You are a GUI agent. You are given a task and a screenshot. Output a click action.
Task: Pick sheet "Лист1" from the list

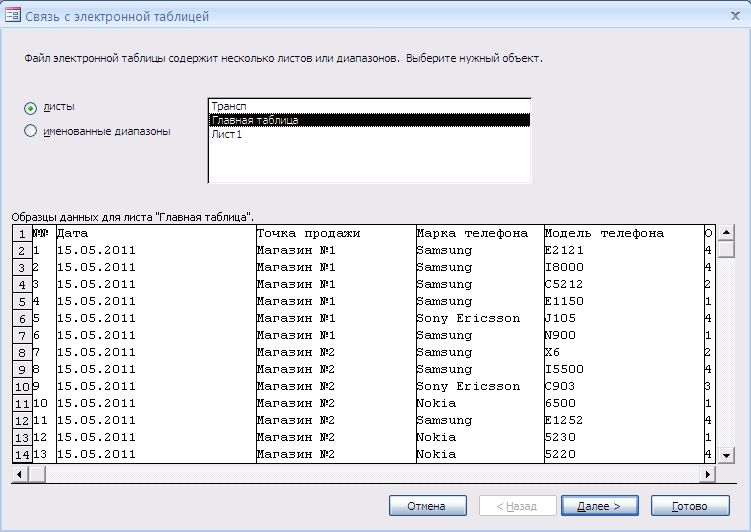pos(369,134)
